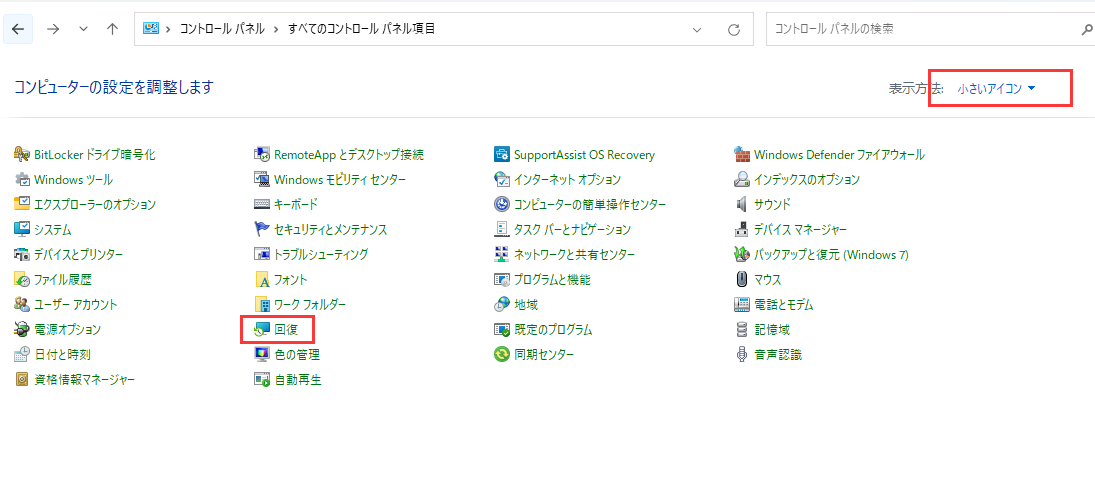Image resolution: width=1095 pixels, height=483 pixels.
Task: Open the SupportAssist OS Recovery icon
Action: tap(502, 155)
